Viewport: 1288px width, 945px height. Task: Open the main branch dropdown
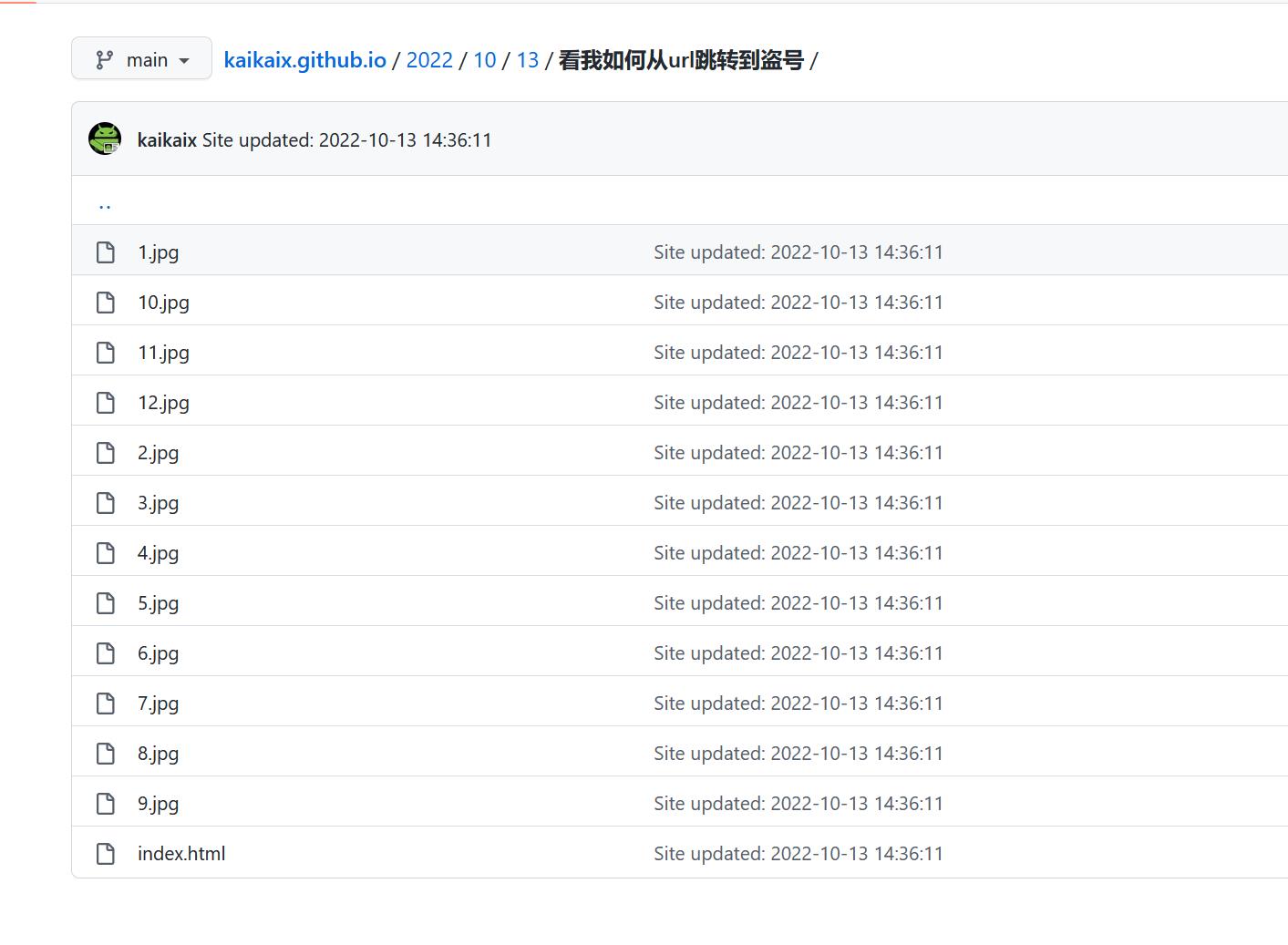point(141,58)
